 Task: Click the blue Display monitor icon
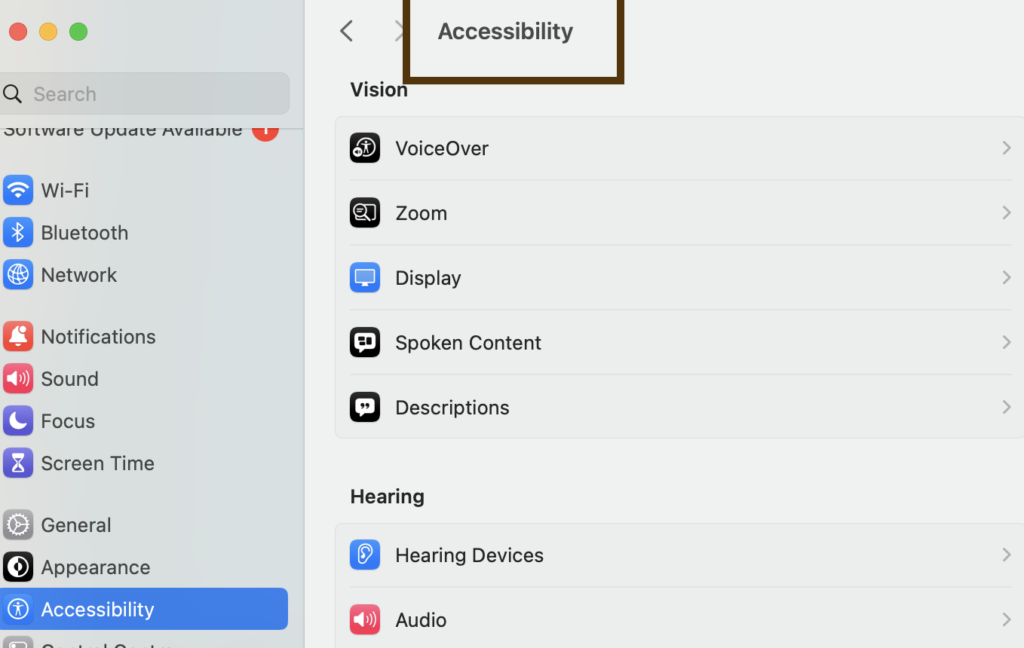tap(365, 278)
